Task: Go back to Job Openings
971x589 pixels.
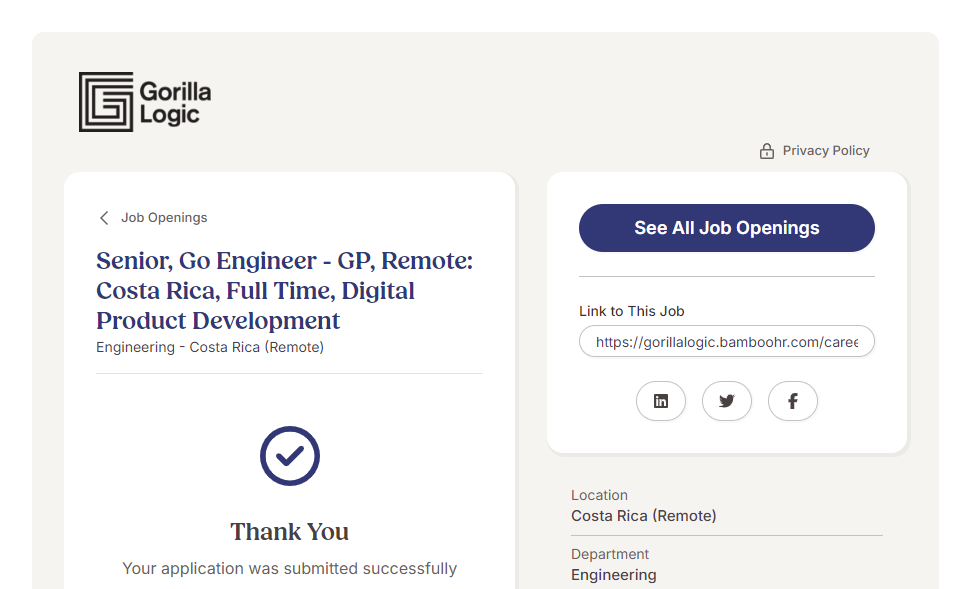Action: click(x=164, y=218)
